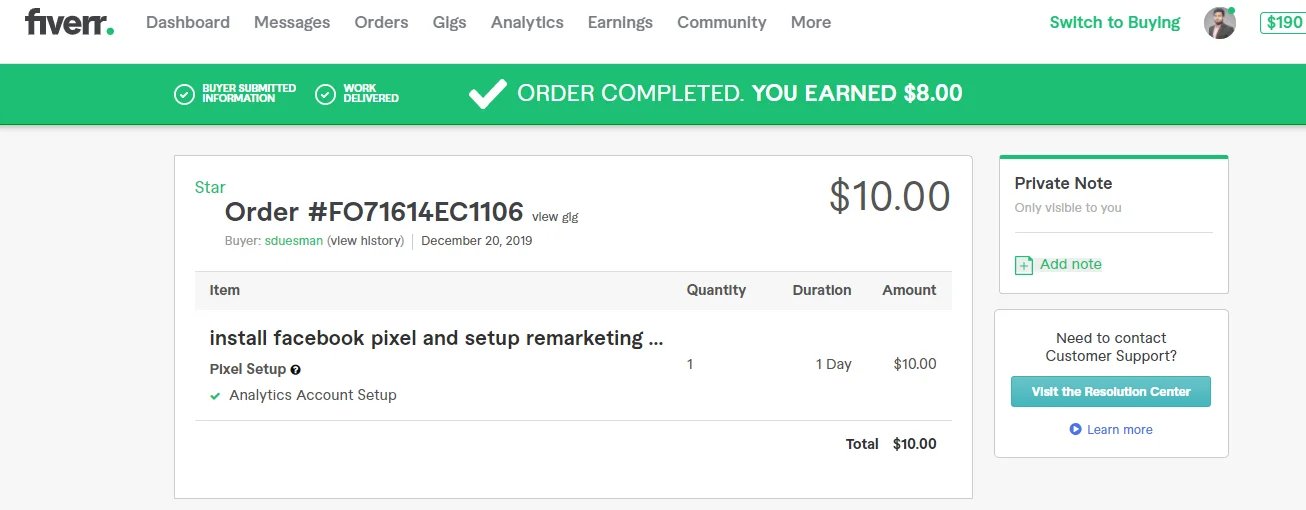This screenshot has height=510, width=1306.
Task: Open the view gig link
Action: [555, 217]
